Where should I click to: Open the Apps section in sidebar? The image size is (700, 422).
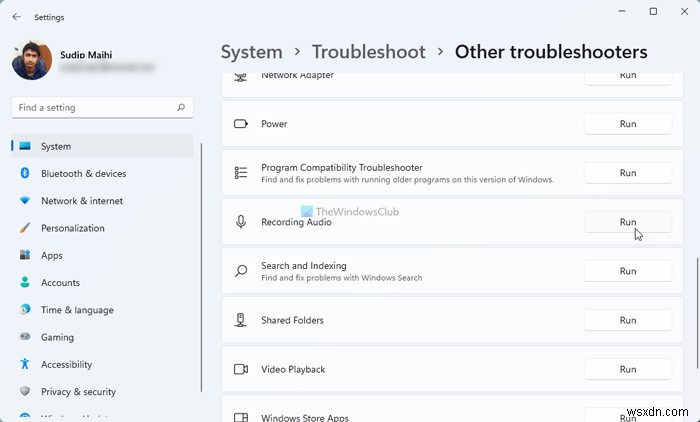tap(52, 255)
